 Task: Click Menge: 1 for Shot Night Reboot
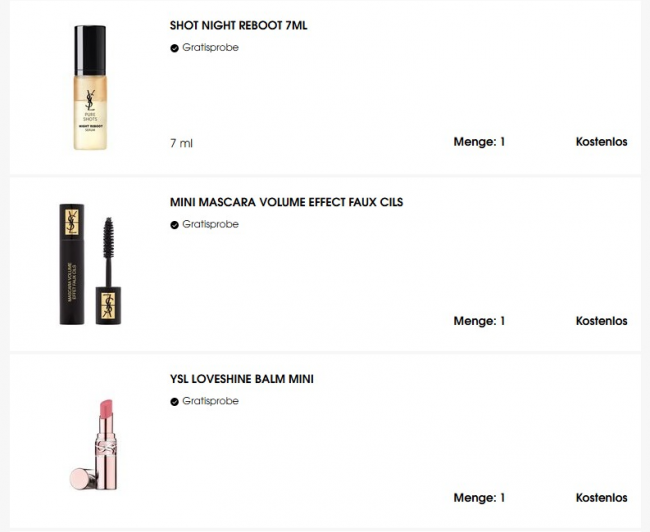pos(479,142)
